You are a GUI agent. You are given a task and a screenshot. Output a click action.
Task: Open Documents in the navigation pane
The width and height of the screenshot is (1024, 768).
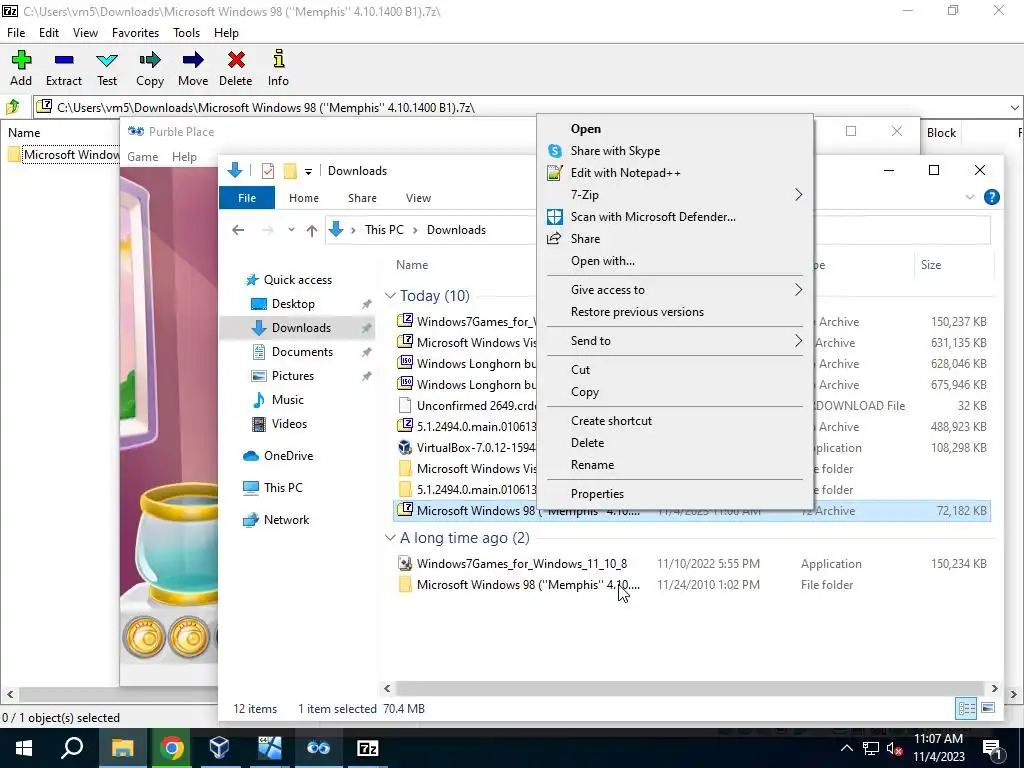click(302, 351)
